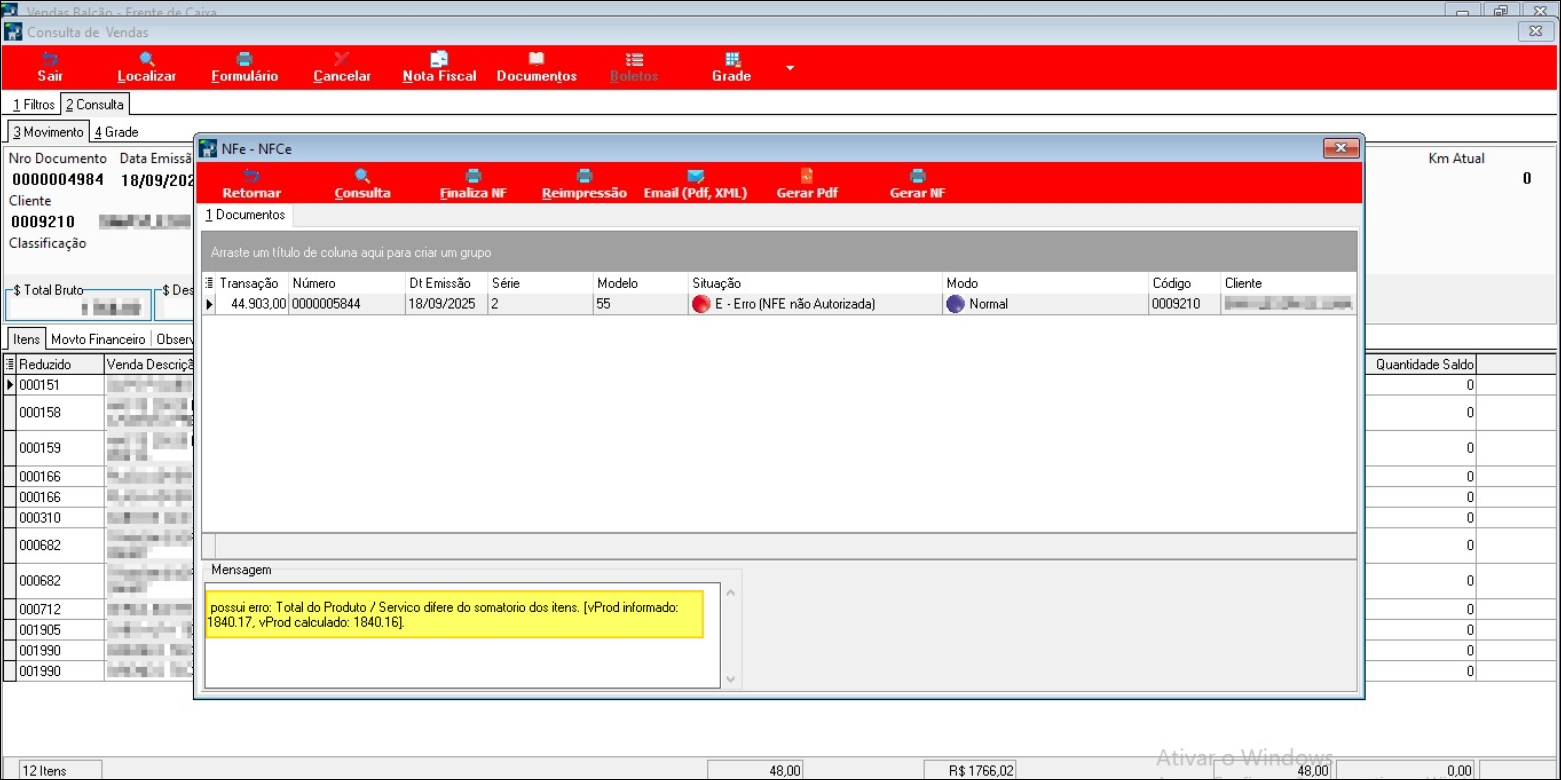Switch to the 1 Filtros tab
The image size is (1561, 780).
coord(33,104)
